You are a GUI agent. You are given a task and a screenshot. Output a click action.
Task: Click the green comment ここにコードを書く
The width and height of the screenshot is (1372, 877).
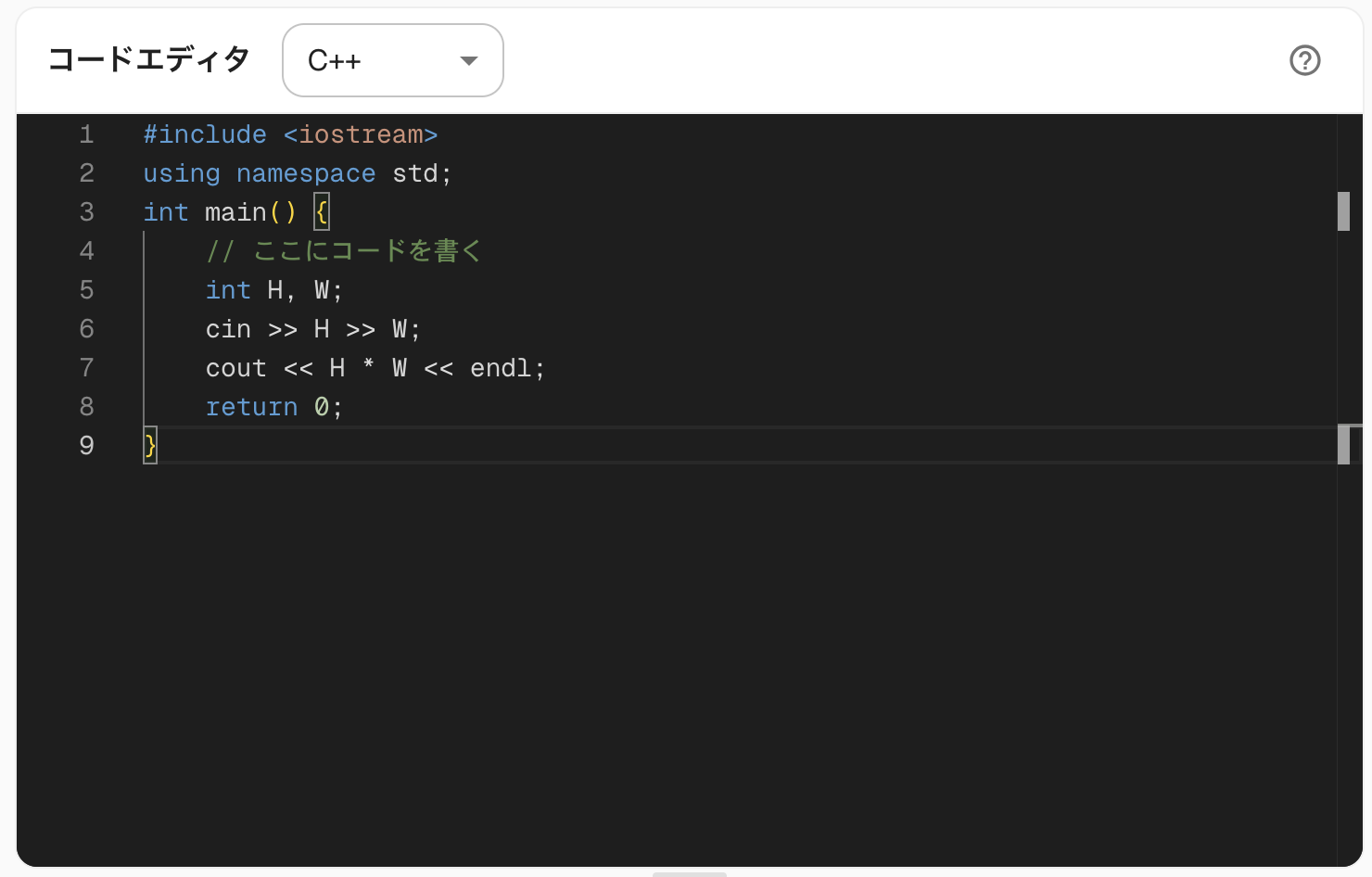(366, 251)
